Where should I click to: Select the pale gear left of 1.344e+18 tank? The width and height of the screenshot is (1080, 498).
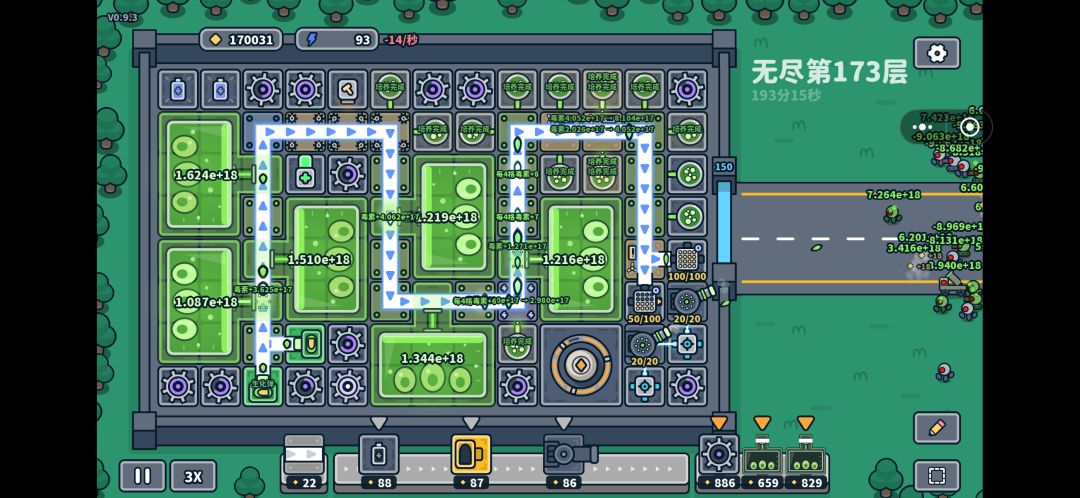click(348, 386)
